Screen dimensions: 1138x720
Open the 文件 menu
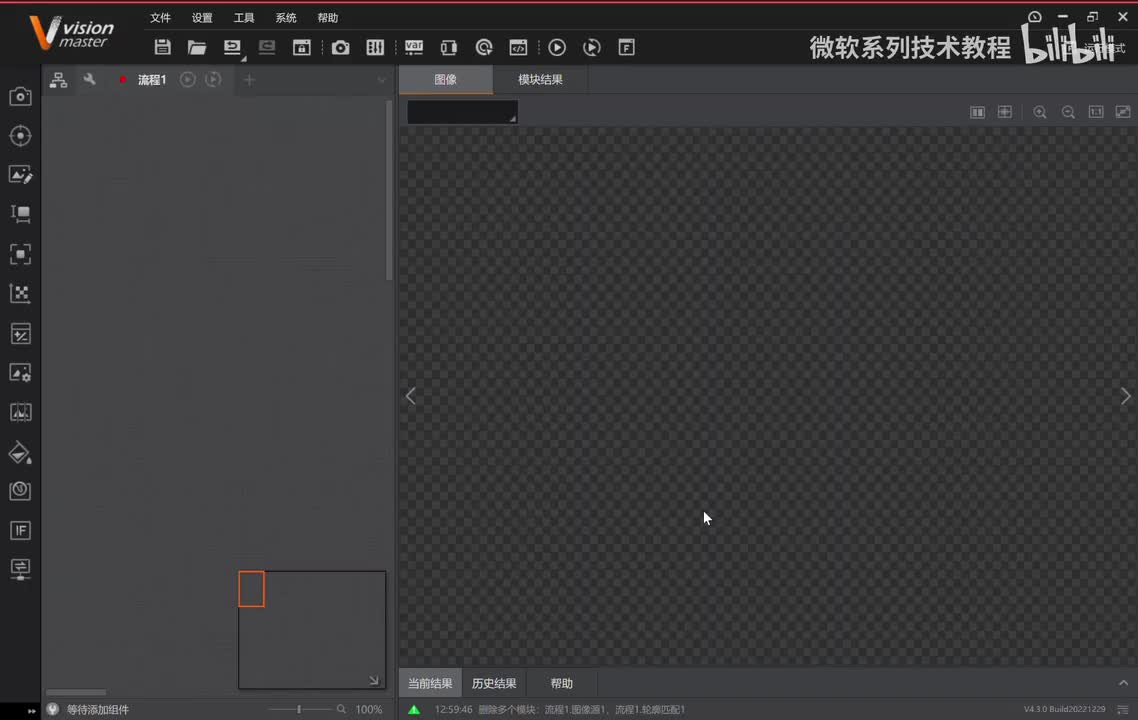point(160,17)
